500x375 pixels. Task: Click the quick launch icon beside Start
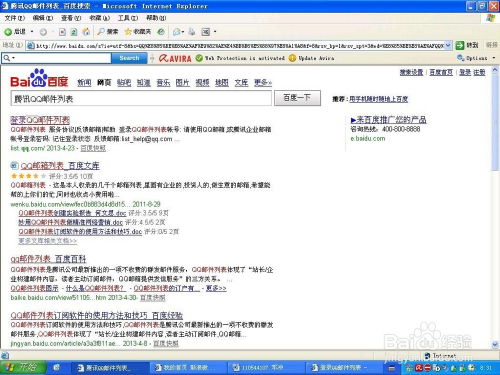point(57,368)
